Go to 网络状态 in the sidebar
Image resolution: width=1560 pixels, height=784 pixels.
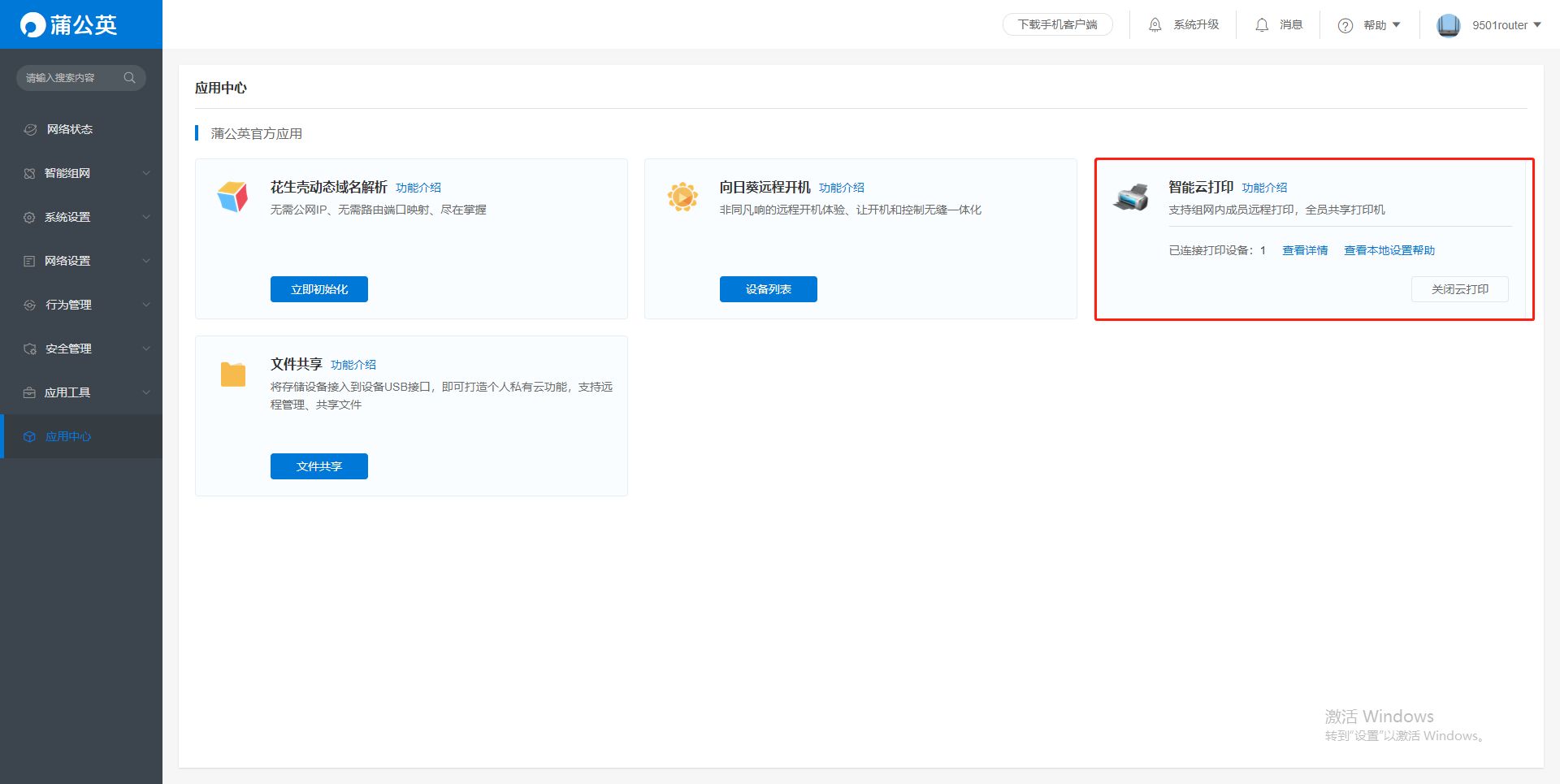click(69, 129)
